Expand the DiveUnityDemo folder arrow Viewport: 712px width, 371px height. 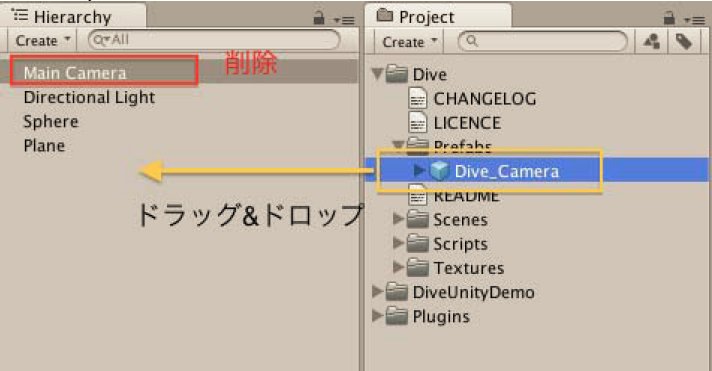click(377, 291)
